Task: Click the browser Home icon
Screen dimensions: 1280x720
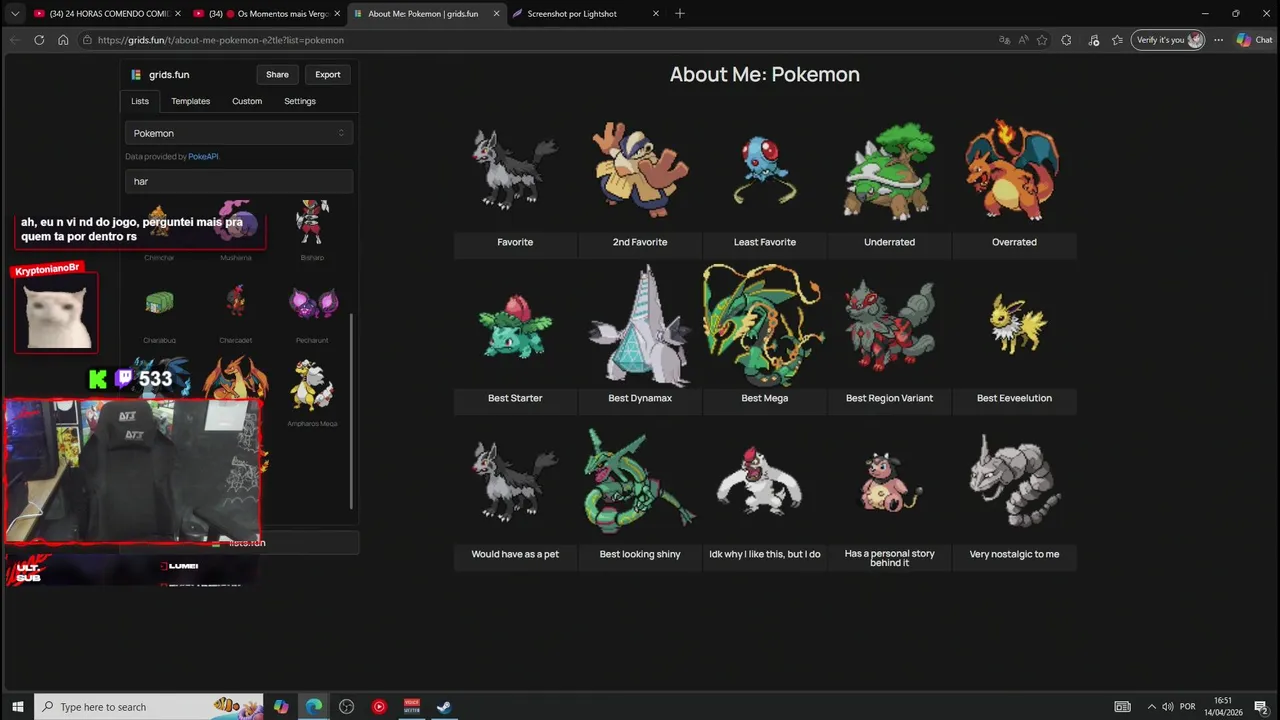Action: [63, 40]
